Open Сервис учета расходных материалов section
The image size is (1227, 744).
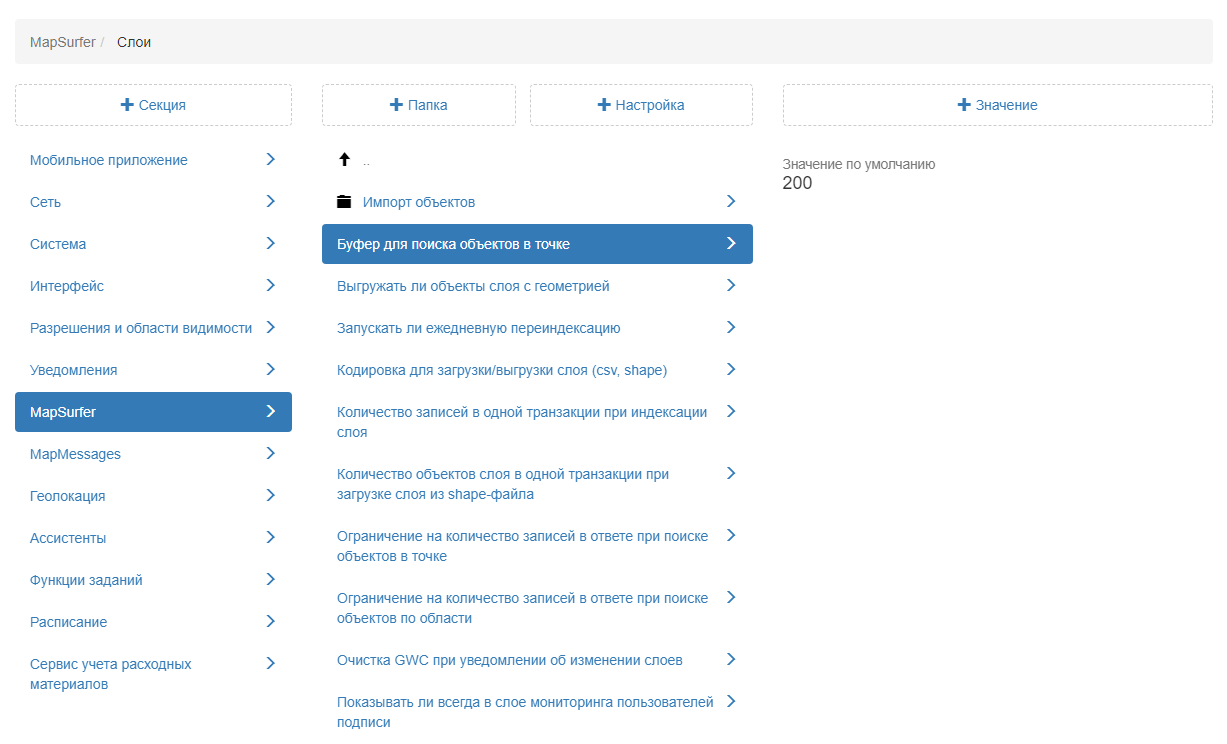point(153,675)
